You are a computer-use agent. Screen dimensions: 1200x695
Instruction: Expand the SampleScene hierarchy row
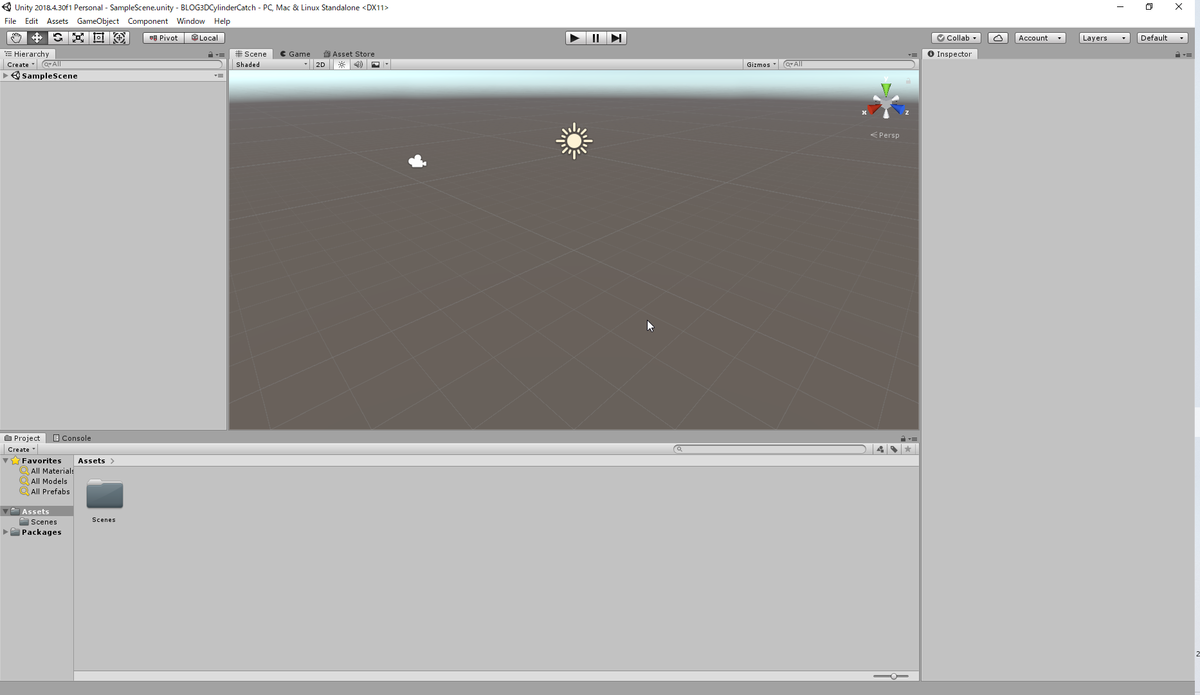[6, 76]
